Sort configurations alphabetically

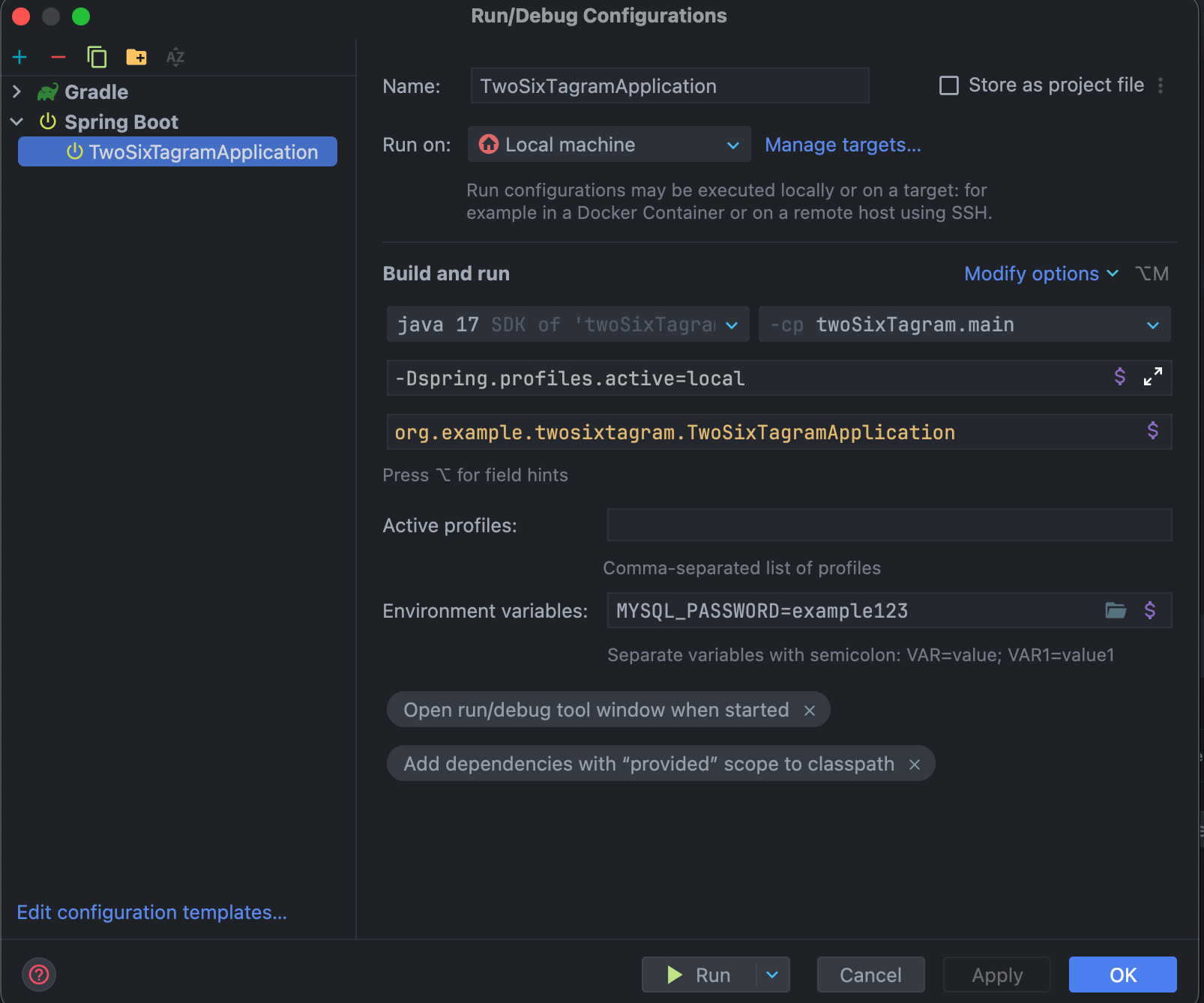click(x=175, y=57)
